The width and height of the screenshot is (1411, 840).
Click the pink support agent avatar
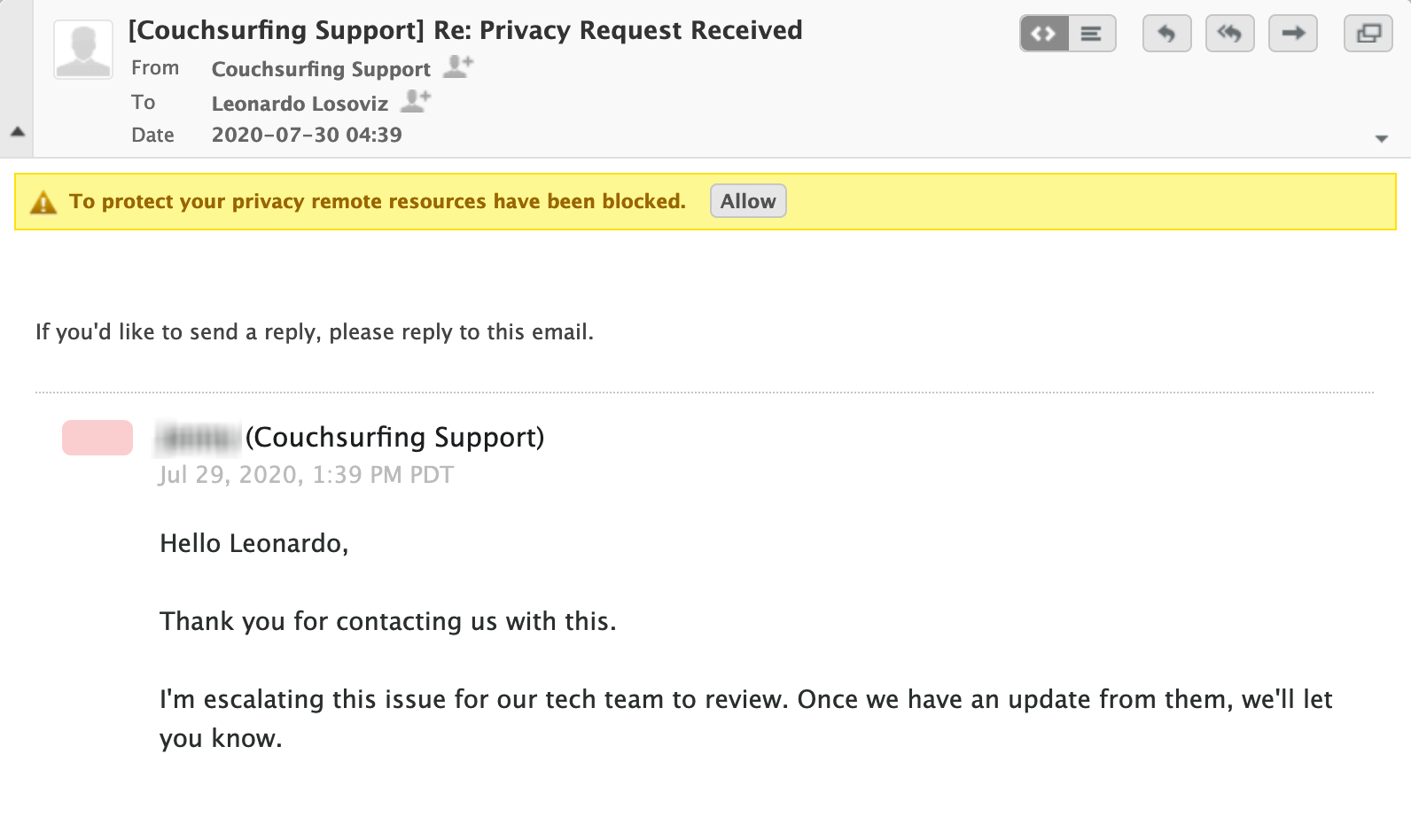click(x=97, y=438)
